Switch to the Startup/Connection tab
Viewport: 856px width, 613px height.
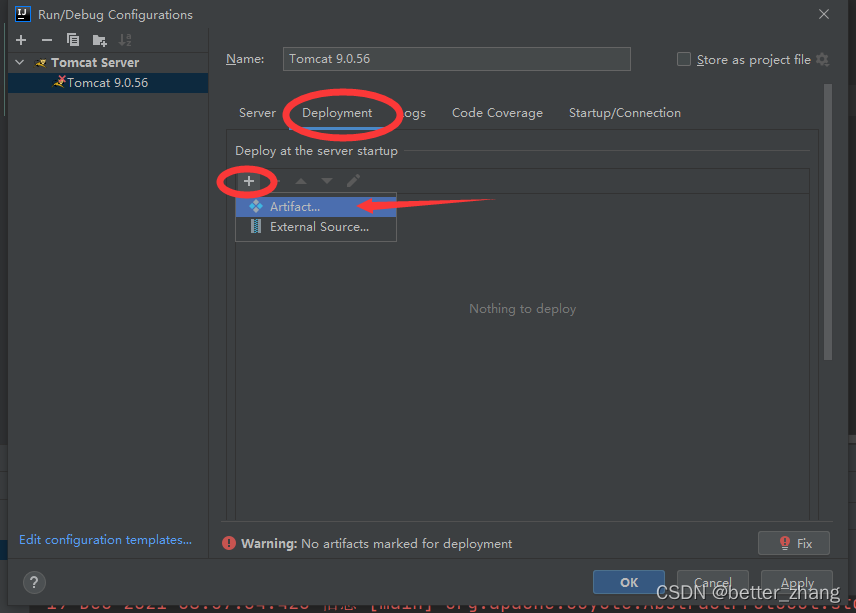click(625, 113)
